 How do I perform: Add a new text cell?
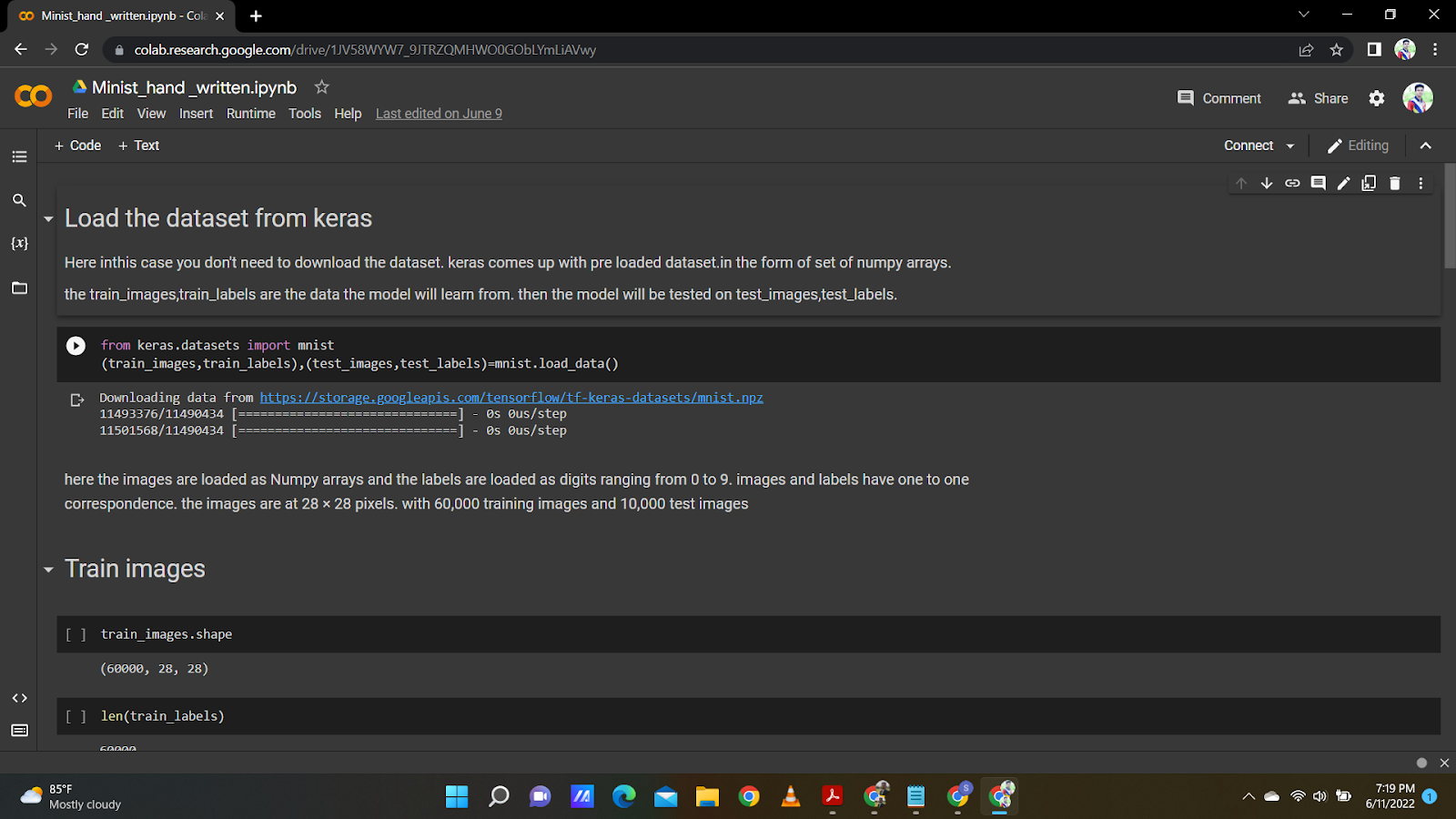pyautogui.click(x=139, y=146)
